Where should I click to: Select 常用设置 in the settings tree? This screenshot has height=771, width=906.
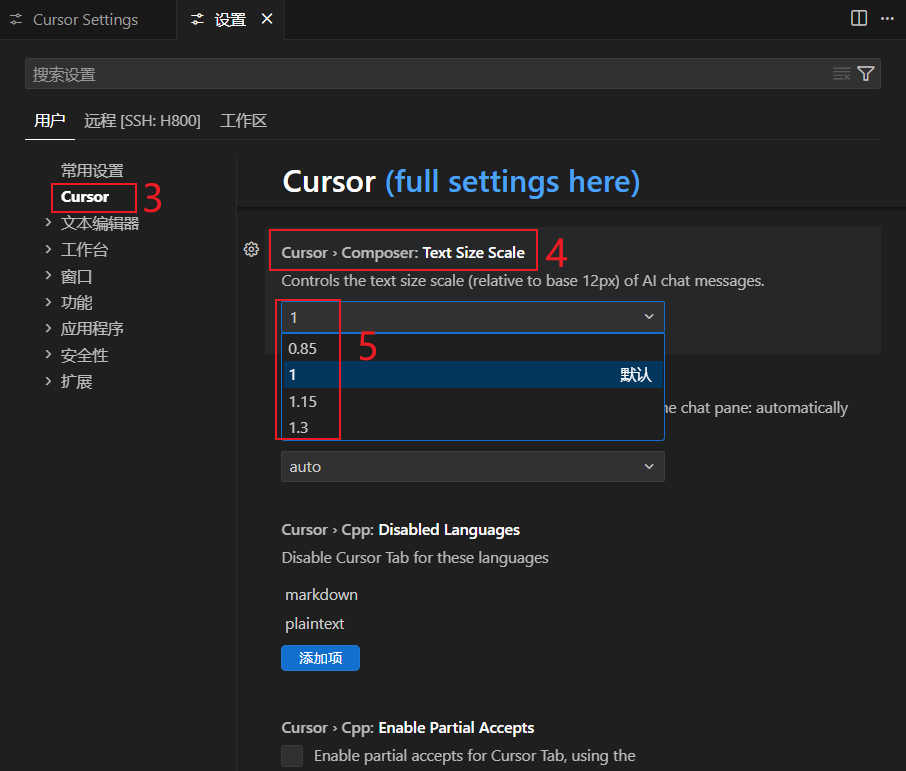[x=92, y=170]
